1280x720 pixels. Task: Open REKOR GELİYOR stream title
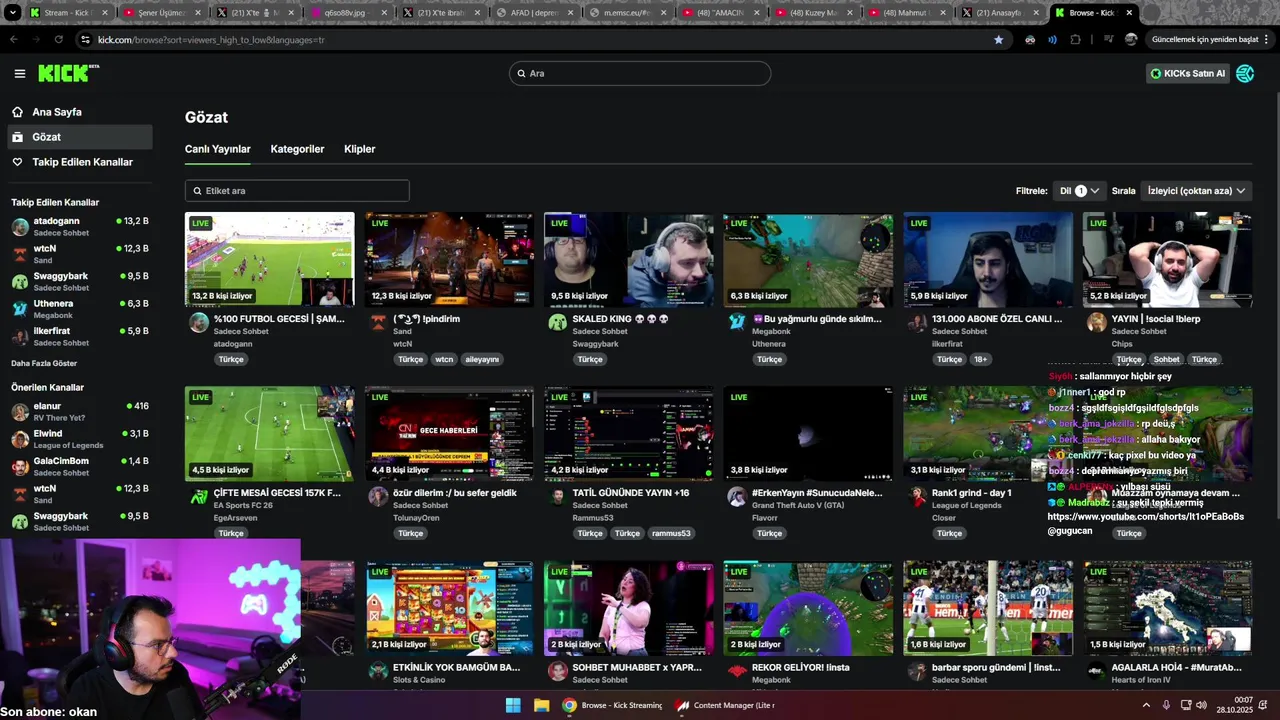[800, 667]
